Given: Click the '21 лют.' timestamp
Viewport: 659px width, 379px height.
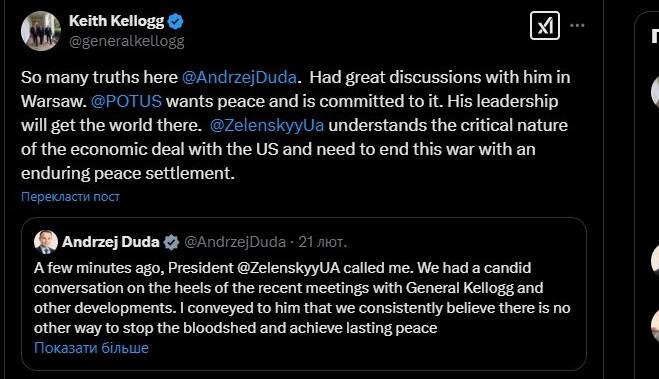Looking at the screenshot, I should click(323, 242).
